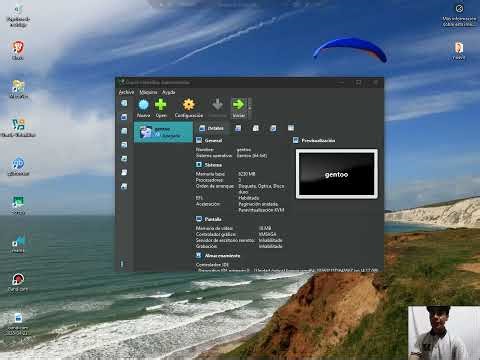Click the Memoria de vídeo label

coord(214,228)
